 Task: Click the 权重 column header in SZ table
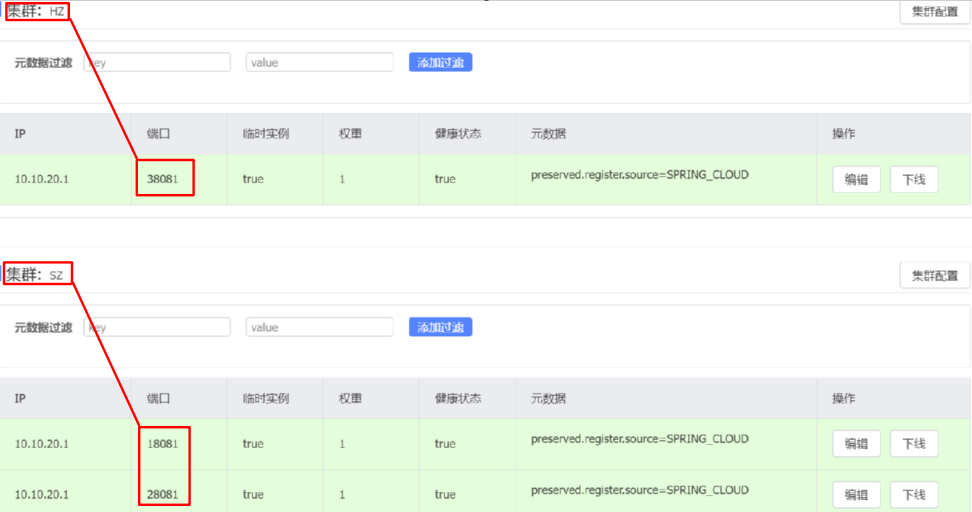point(349,398)
